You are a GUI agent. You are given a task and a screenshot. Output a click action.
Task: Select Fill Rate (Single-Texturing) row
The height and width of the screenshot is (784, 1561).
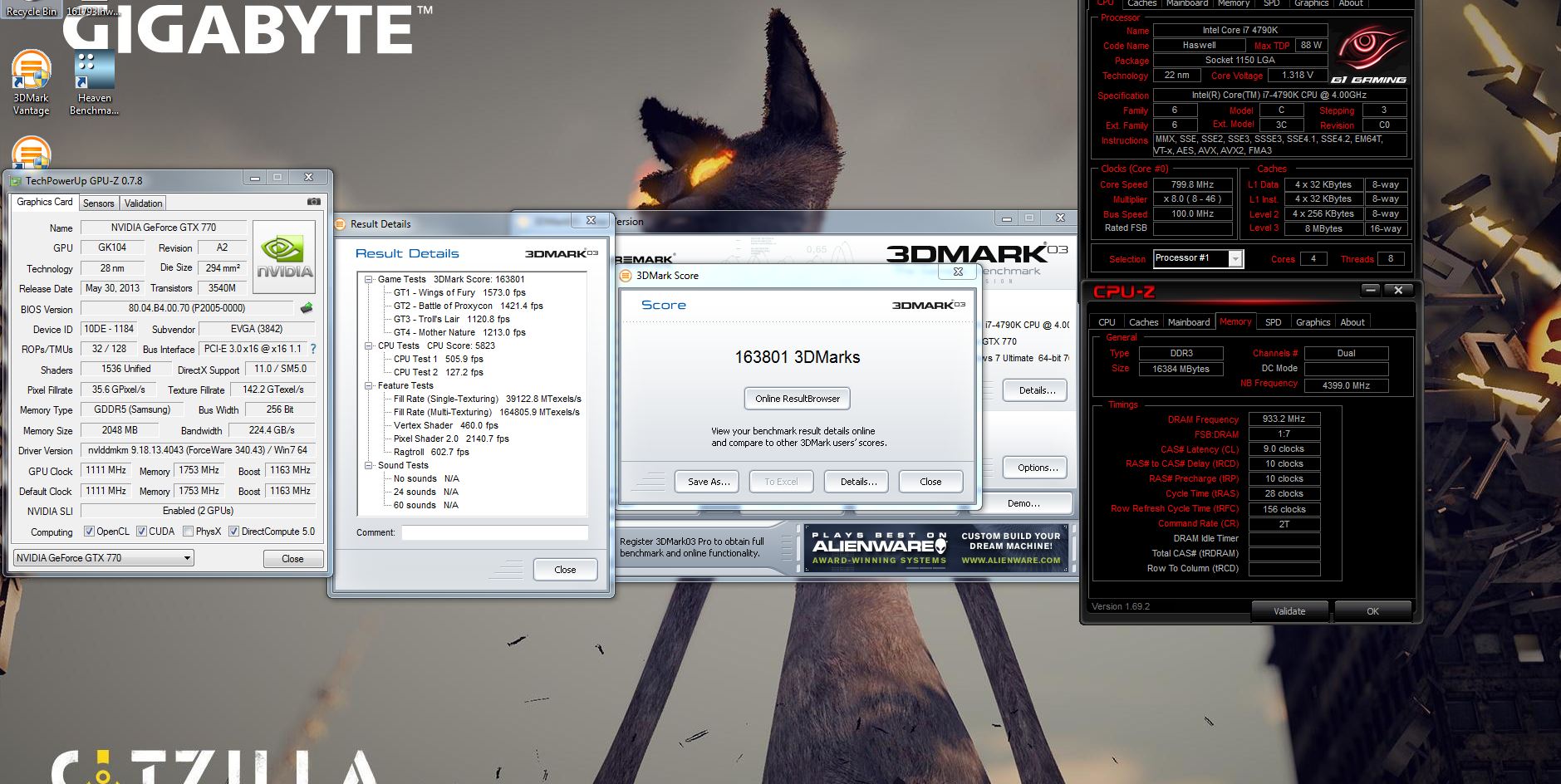pos(488,399)
